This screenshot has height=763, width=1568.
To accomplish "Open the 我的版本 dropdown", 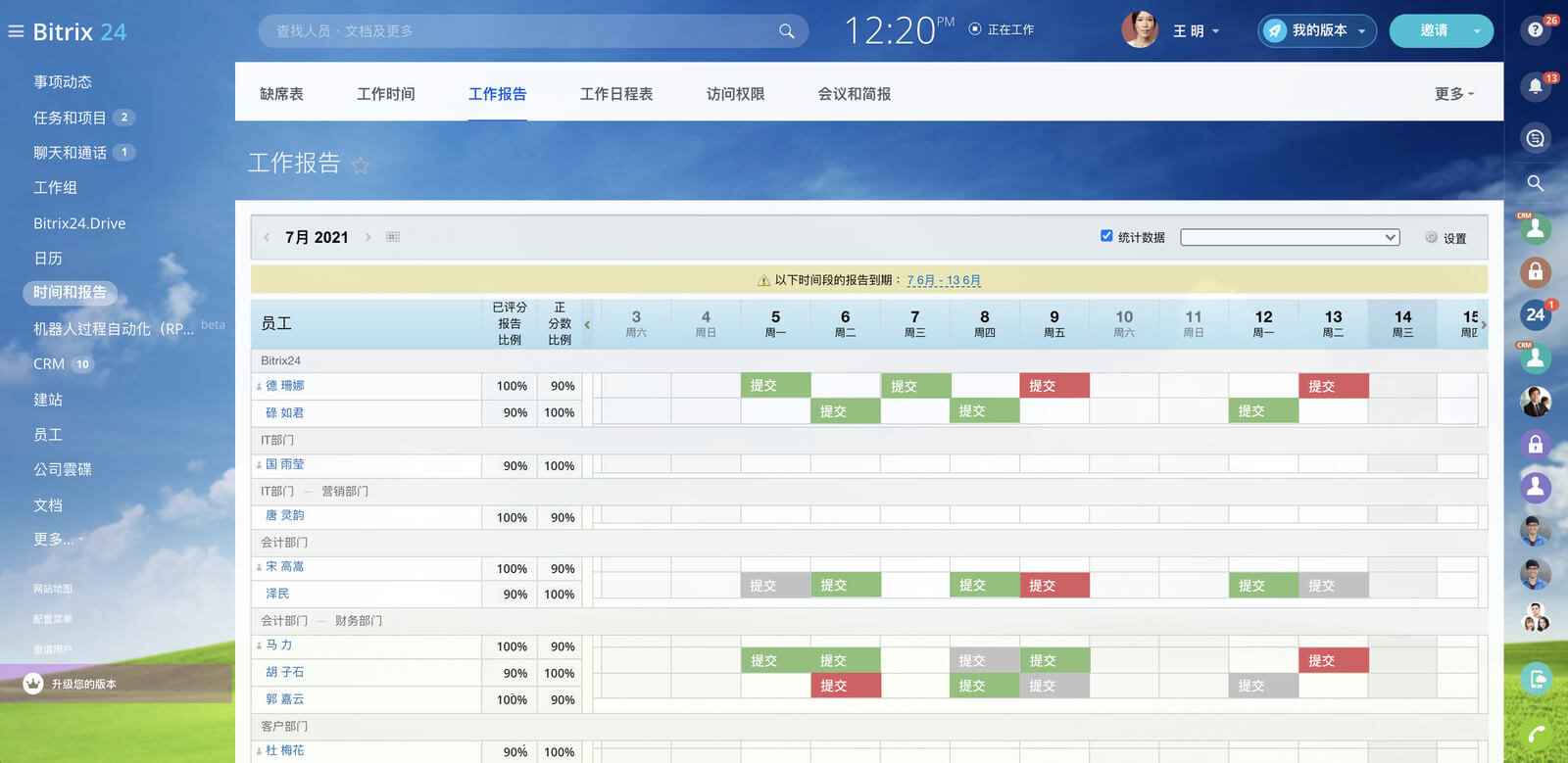I will (1317, 31).
